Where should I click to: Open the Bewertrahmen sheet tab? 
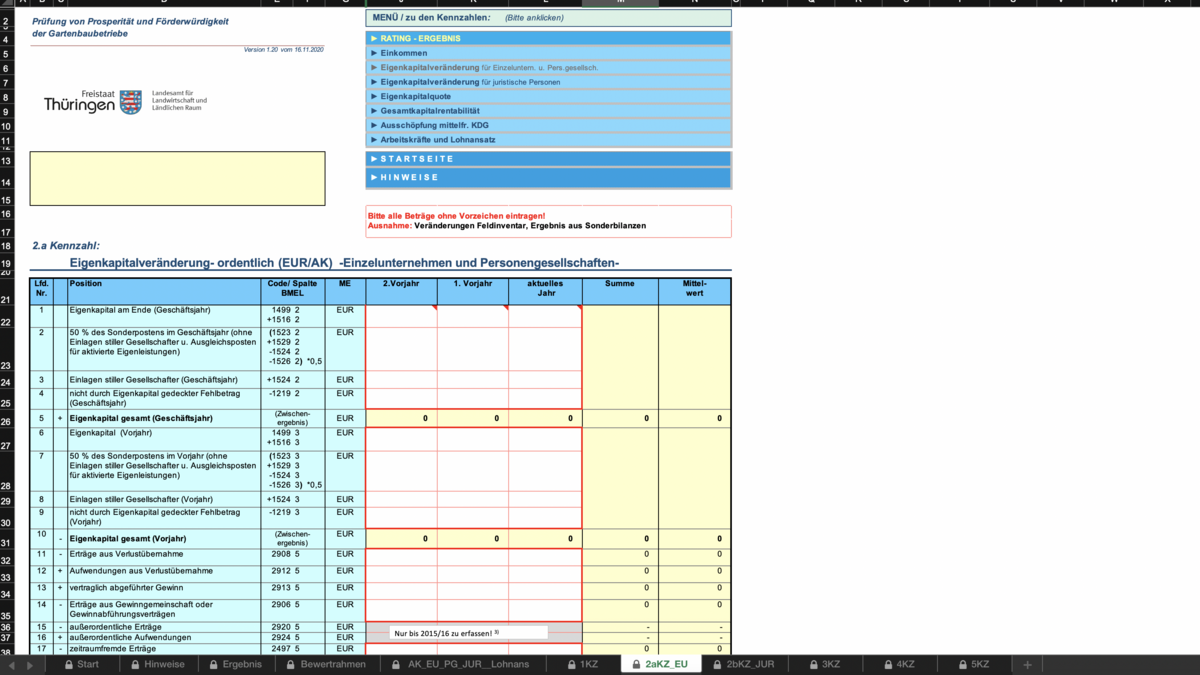click(x=326, y=664)
